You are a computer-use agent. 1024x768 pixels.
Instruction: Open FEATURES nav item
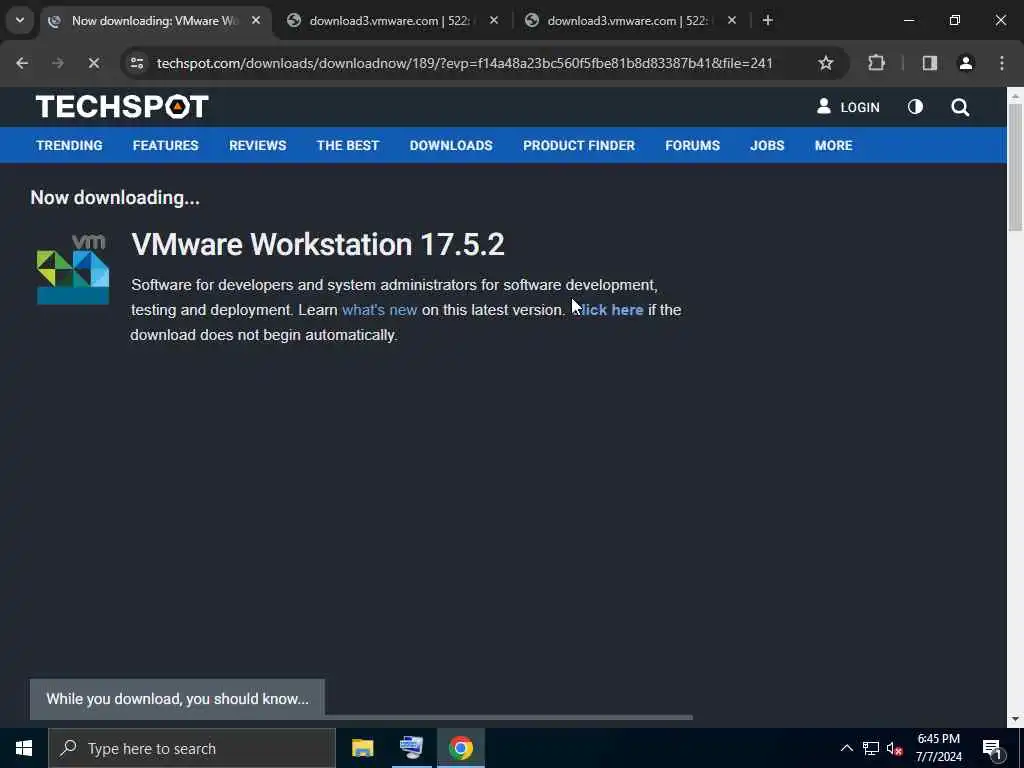pyautogui.click(x=166, y=146)
